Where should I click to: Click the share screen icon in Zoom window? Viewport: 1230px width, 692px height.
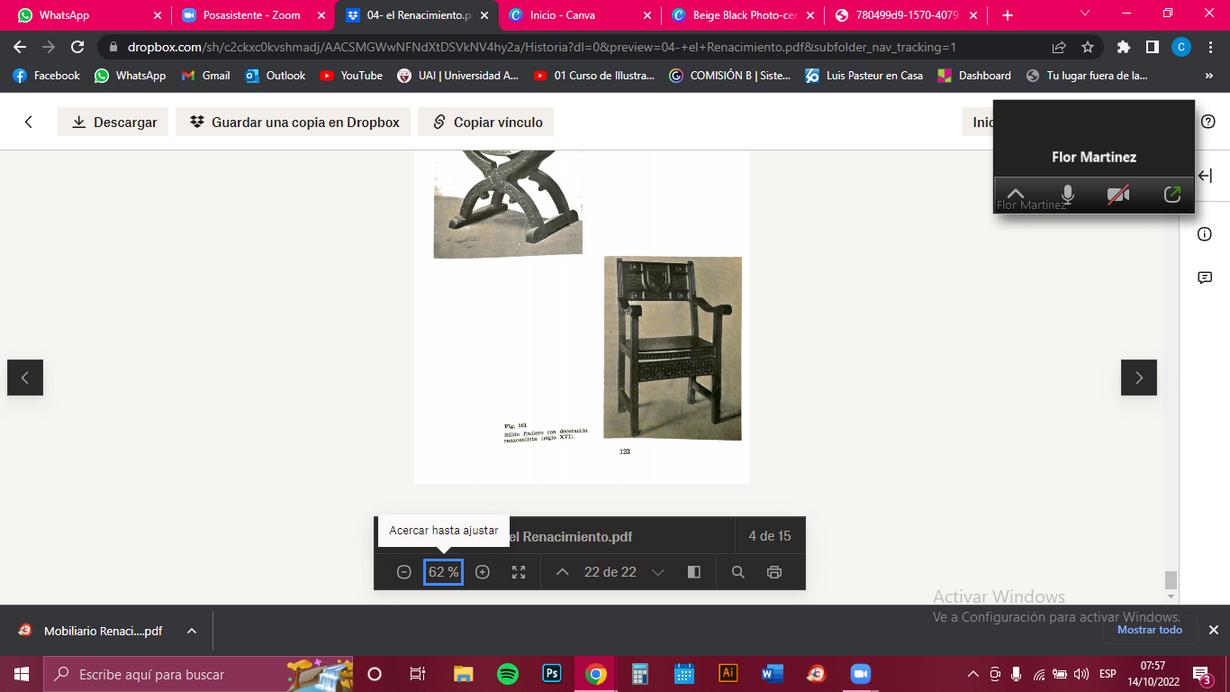pos(1172,194)
